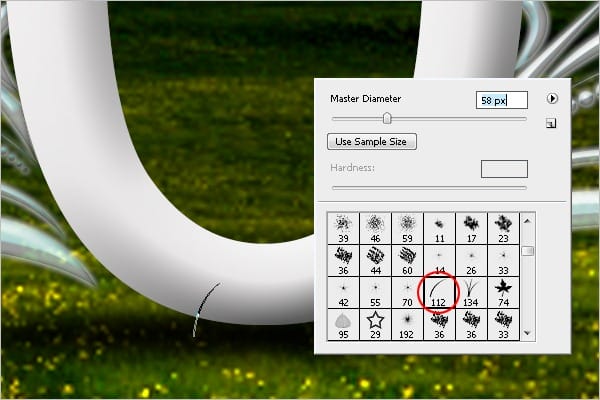Create new preset from this brush icon
The width and height of the screenshot is (600, 400).
pos(551,123)
